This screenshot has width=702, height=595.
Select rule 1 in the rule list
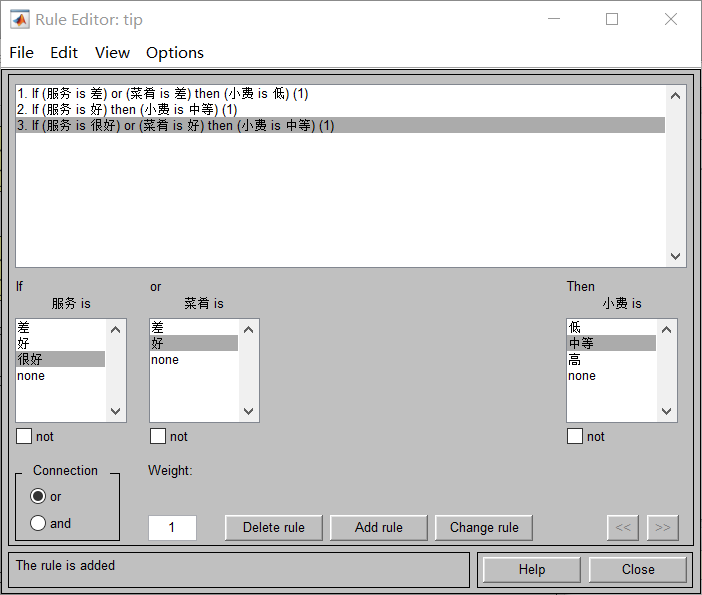point(340,94)
